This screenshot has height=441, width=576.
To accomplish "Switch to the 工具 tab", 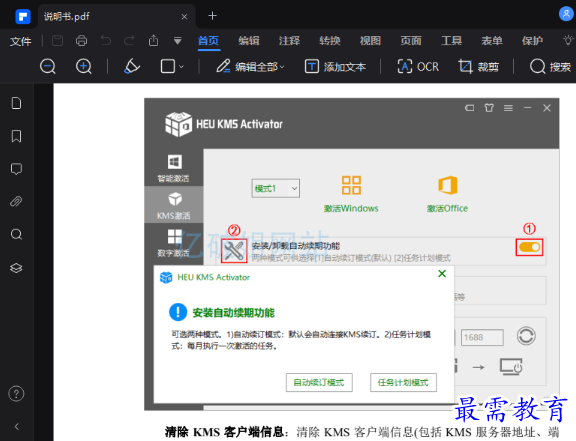I will point(451,41).
